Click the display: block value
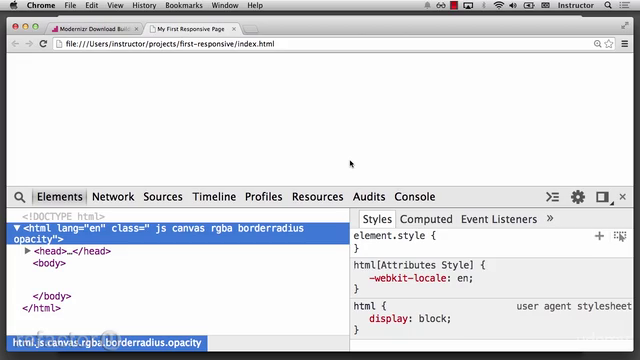 point(434,319)
